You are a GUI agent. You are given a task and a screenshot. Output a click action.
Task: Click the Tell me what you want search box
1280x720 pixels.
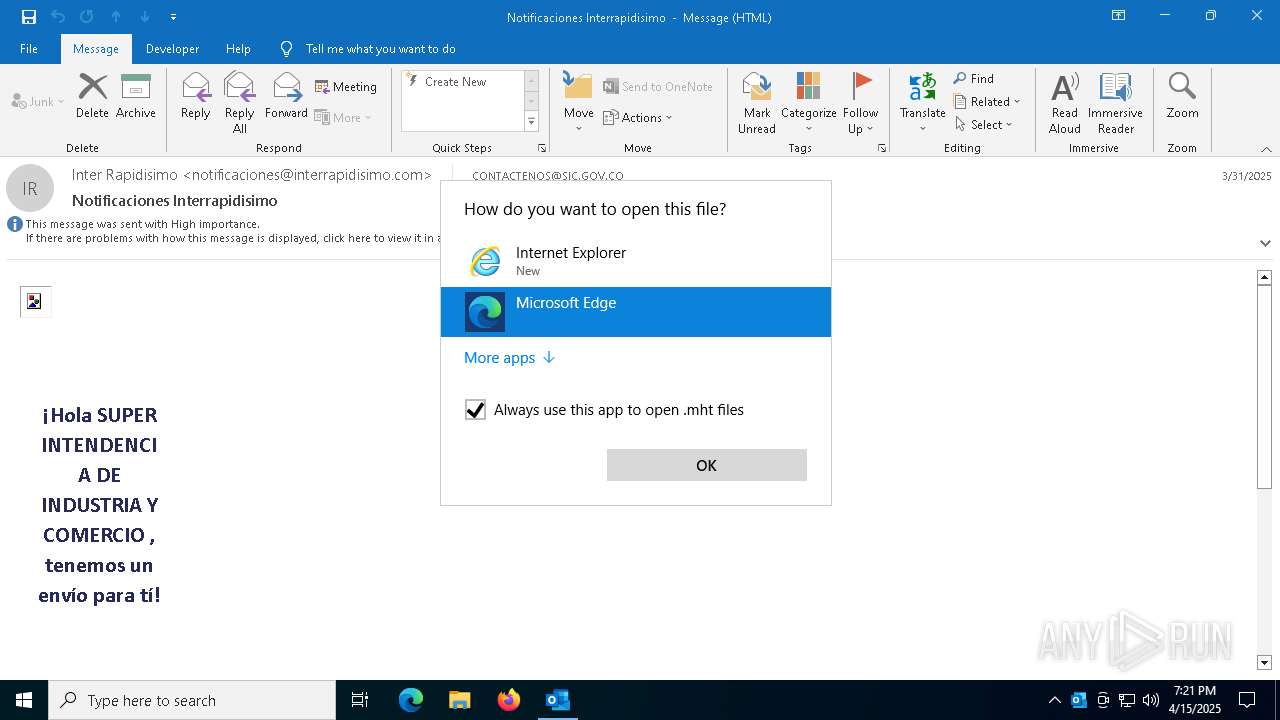[380, 49]
